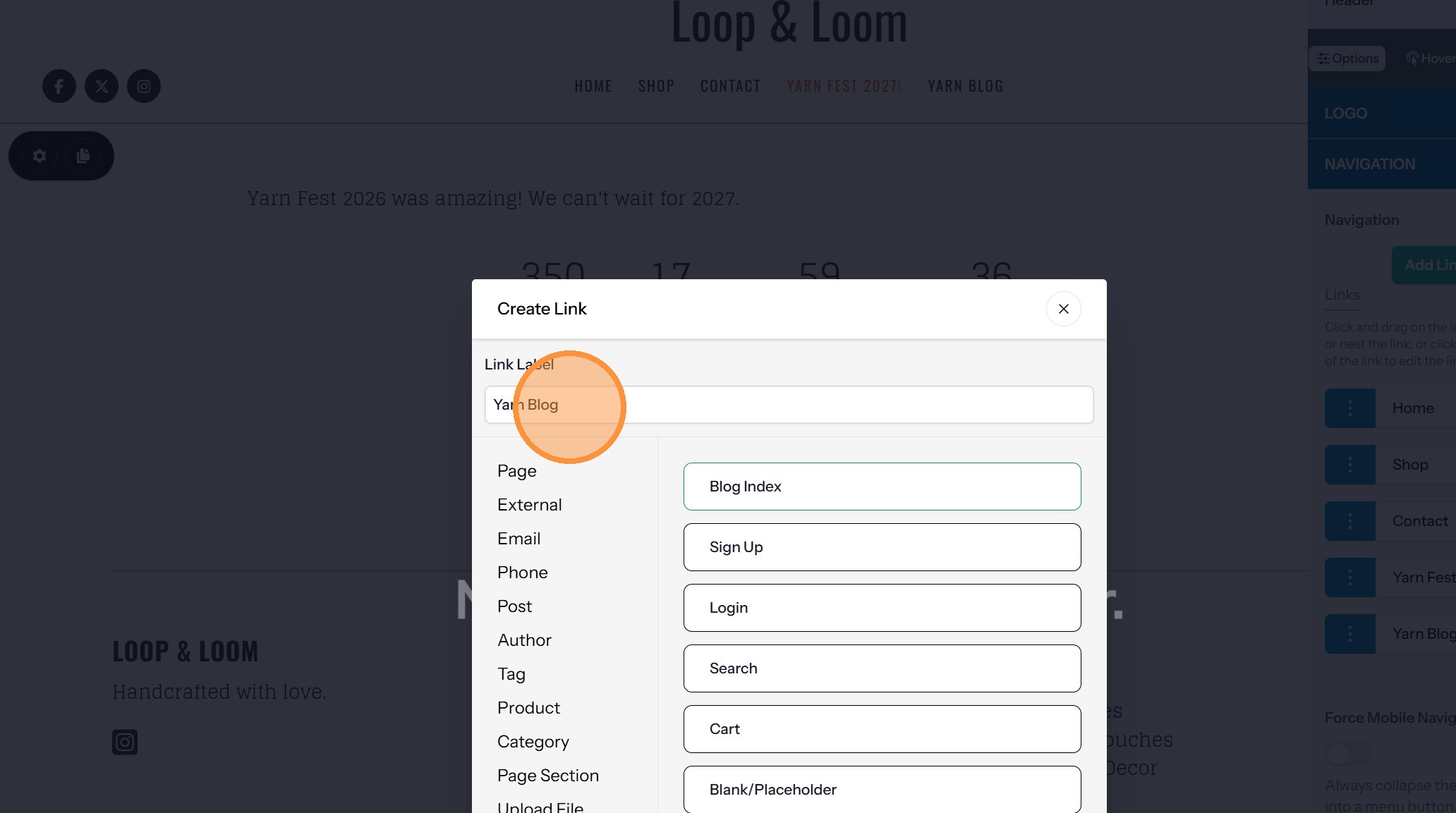Choose the Blank/Placeholder page option
Image resolution: width=1456 pixels, height=813 pixels.
coord(882,790)
